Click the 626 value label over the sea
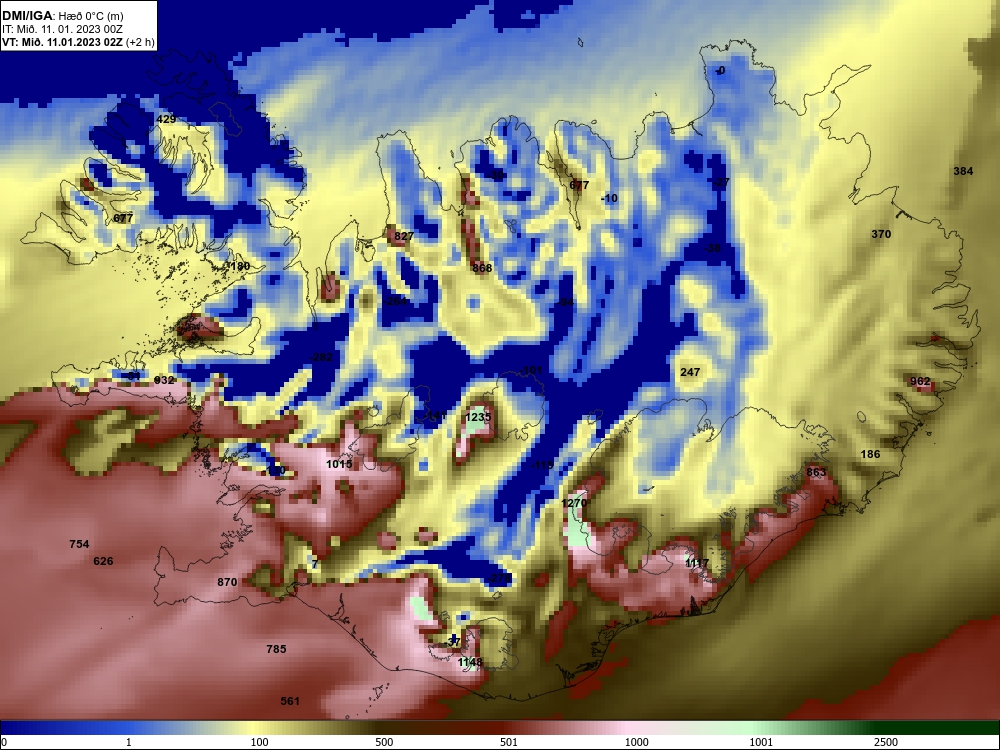The width and height of the screenshot is (1000, 750). (103, 561)
